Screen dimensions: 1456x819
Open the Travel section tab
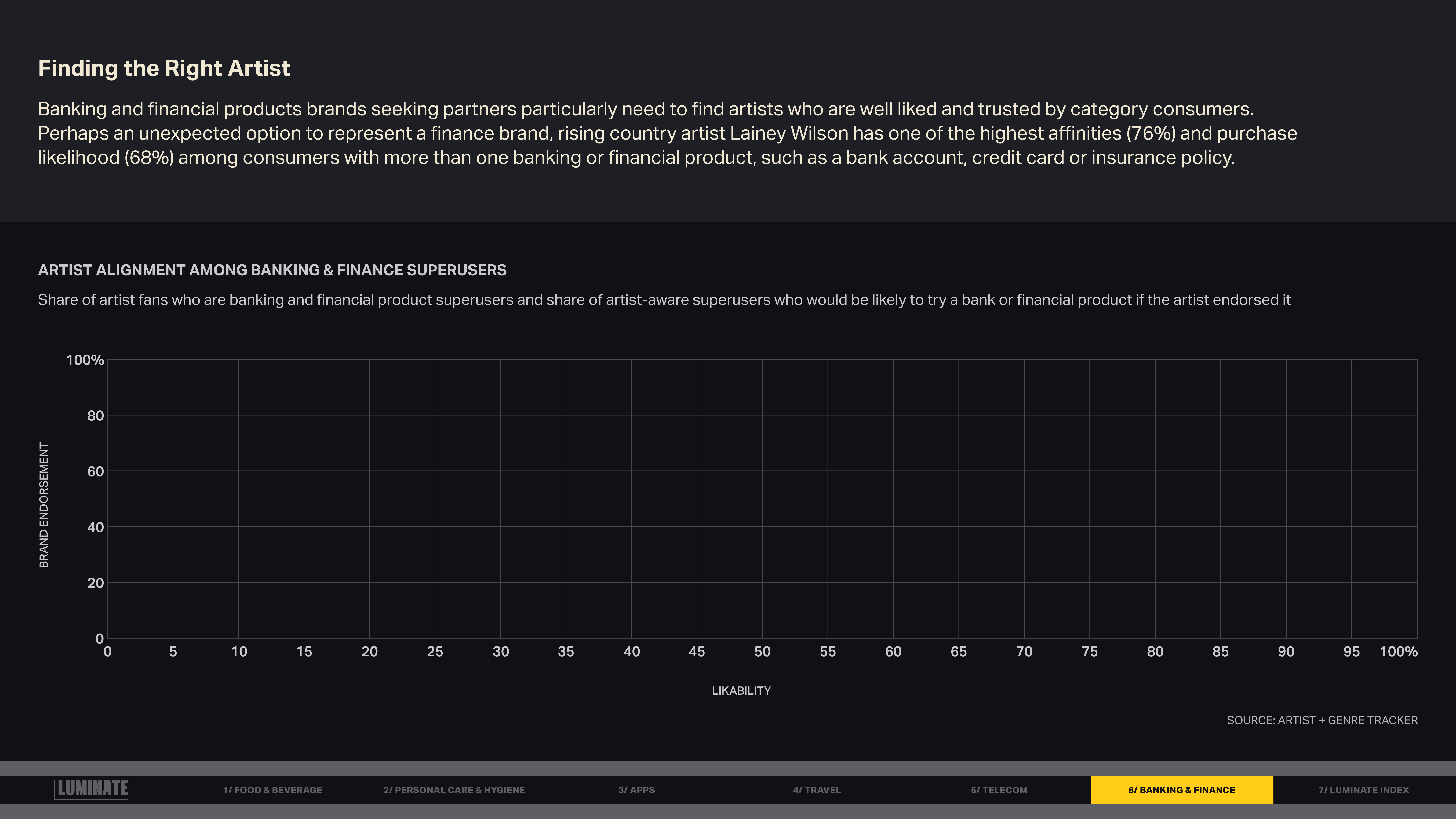[x=817, y=790]
